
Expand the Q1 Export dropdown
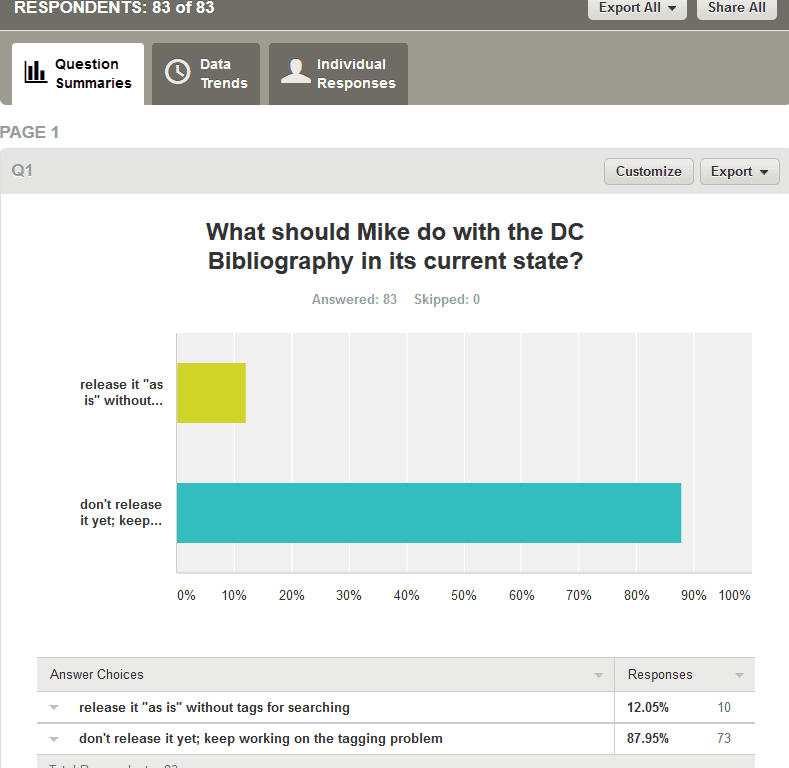tap(740, 172)
